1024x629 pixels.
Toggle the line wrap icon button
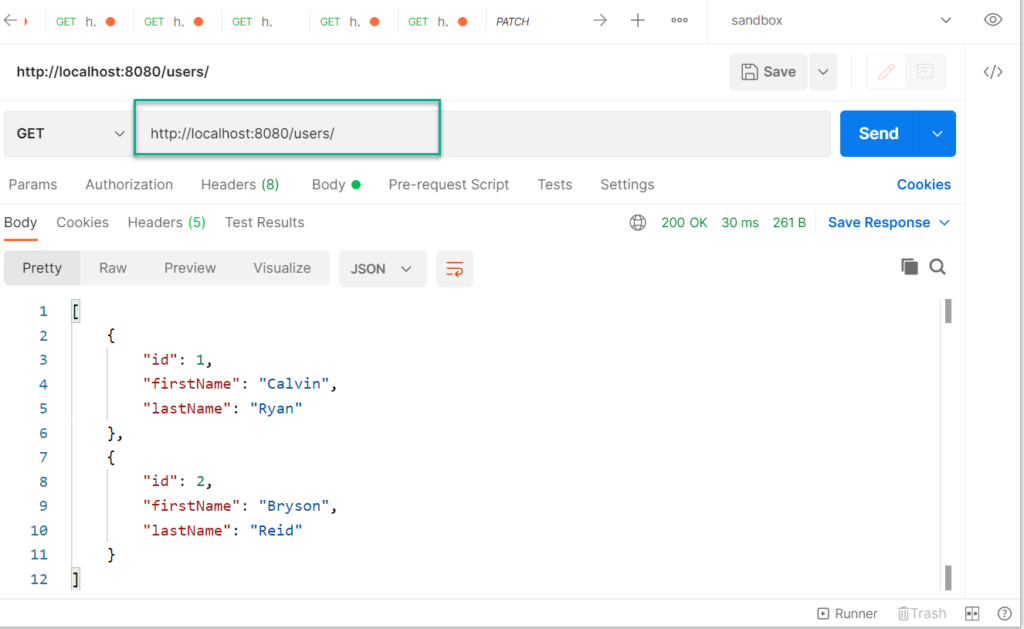(455, 268)
